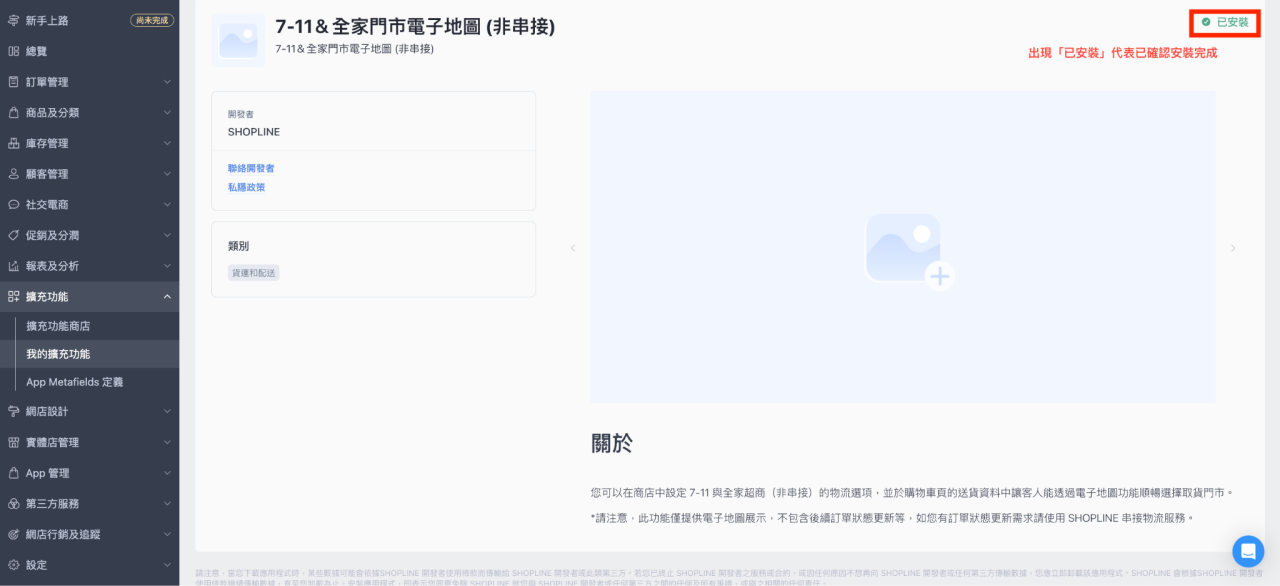Screen dimensions: 1280x586
Task: Expand the 網店行銷及追蹤 menu chevron
Action: pyautogui.click(x=167, y=534)
